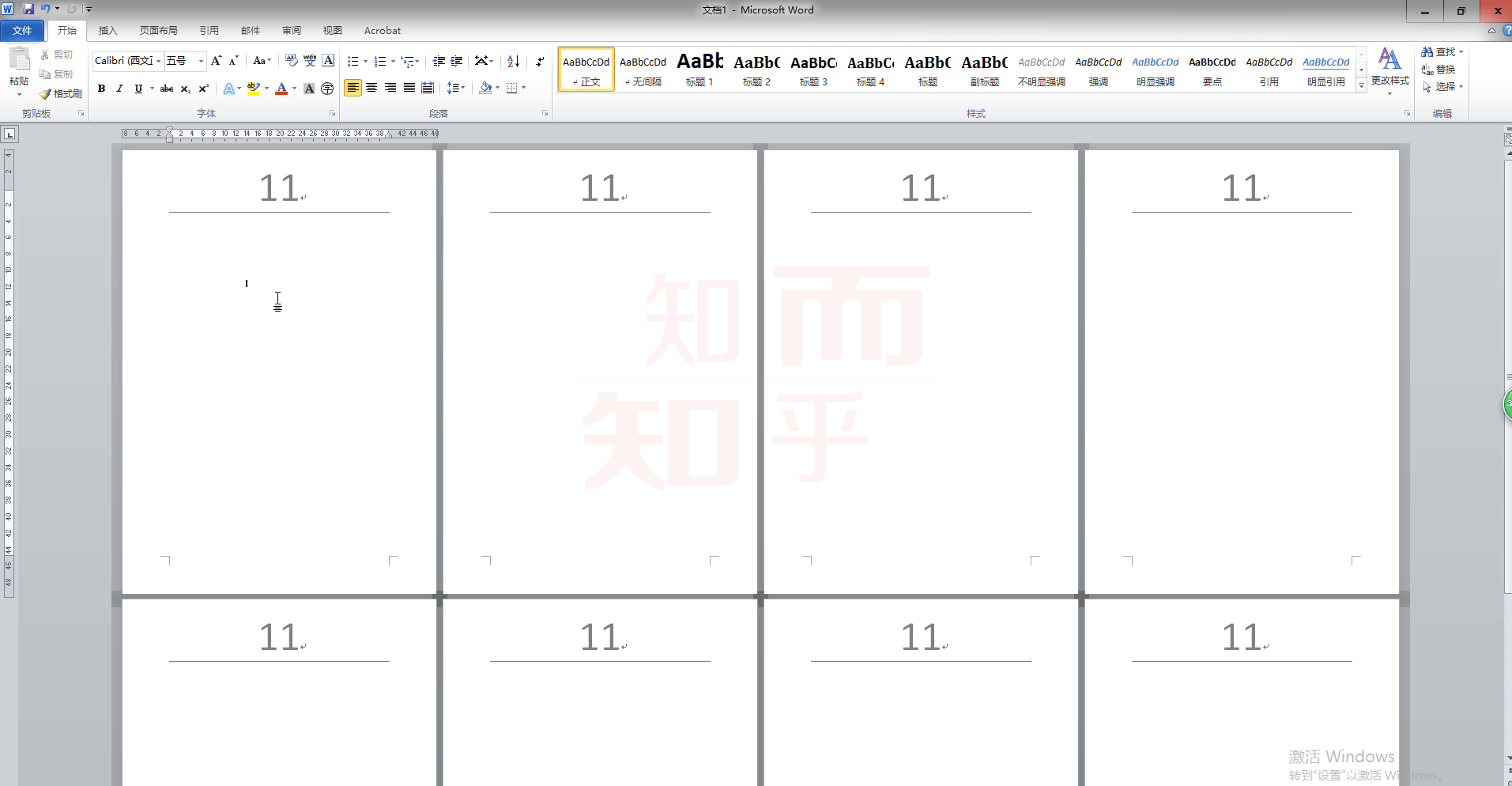1512x786 pixels.
Task: Apply superscript formatting
Action: pos(203,89)
